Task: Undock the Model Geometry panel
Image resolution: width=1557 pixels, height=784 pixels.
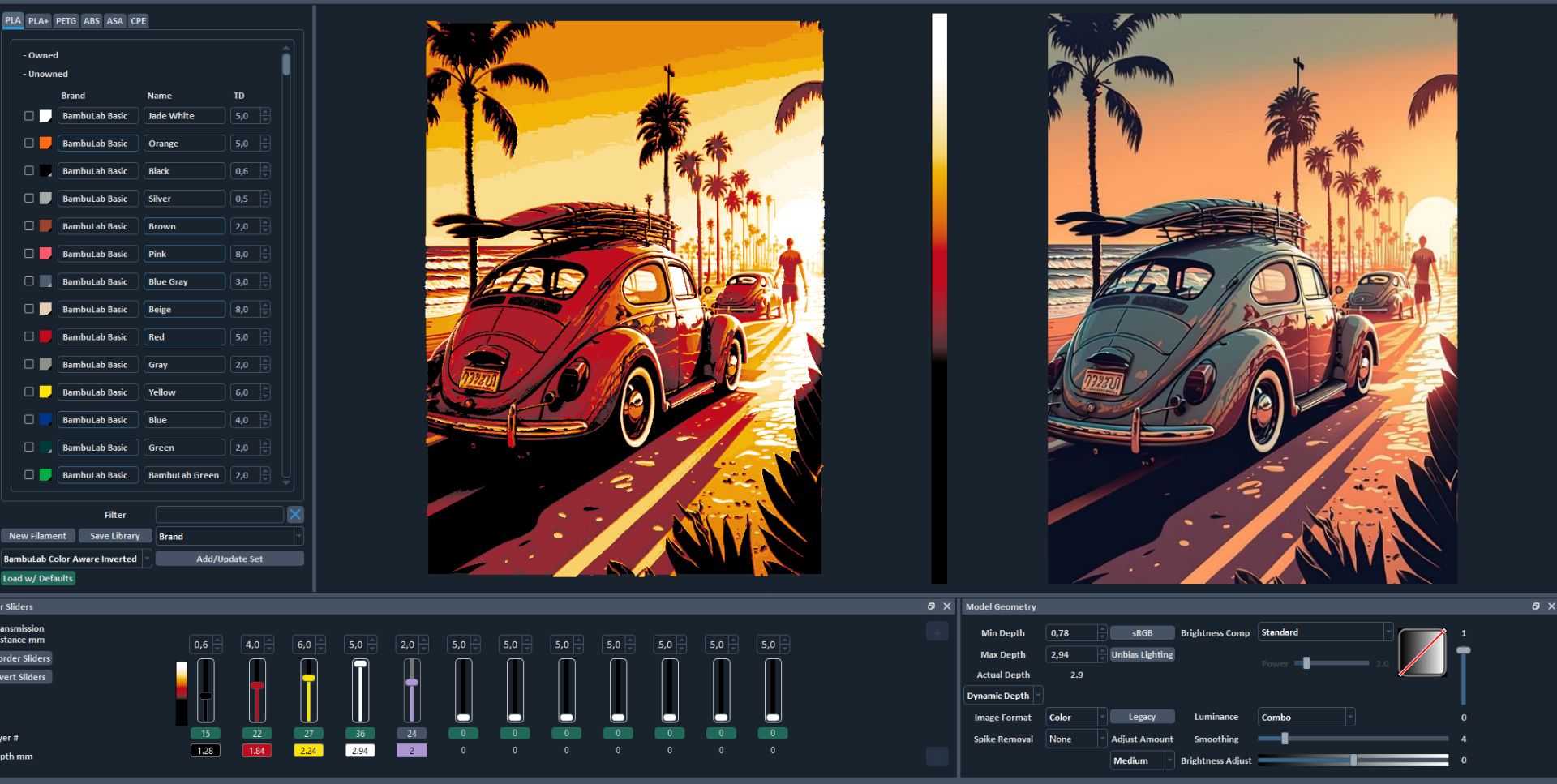Action: [1536, 606]
